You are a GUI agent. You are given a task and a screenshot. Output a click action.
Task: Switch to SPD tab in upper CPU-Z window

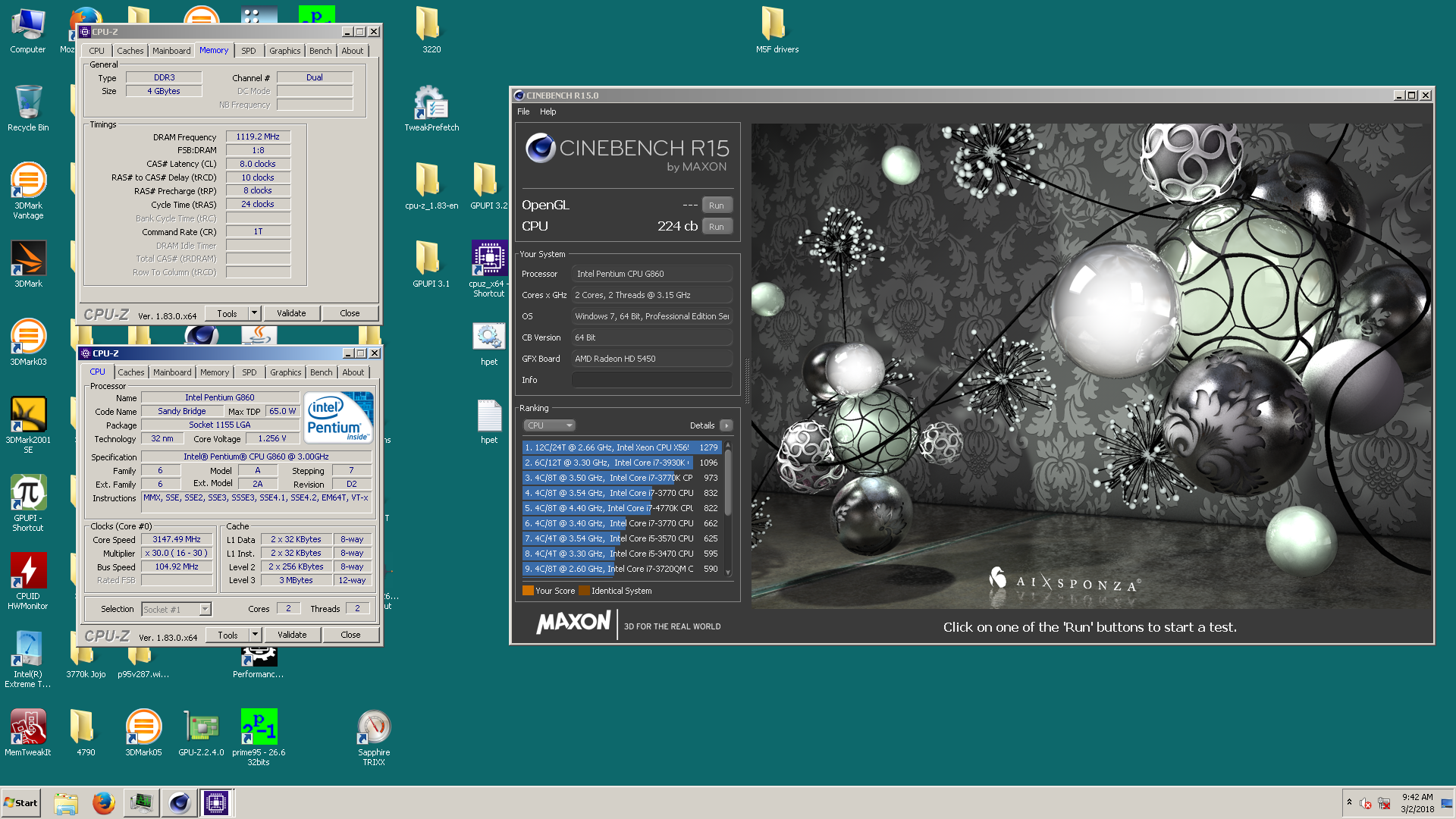pyautogui.click(x=249, y=51)
